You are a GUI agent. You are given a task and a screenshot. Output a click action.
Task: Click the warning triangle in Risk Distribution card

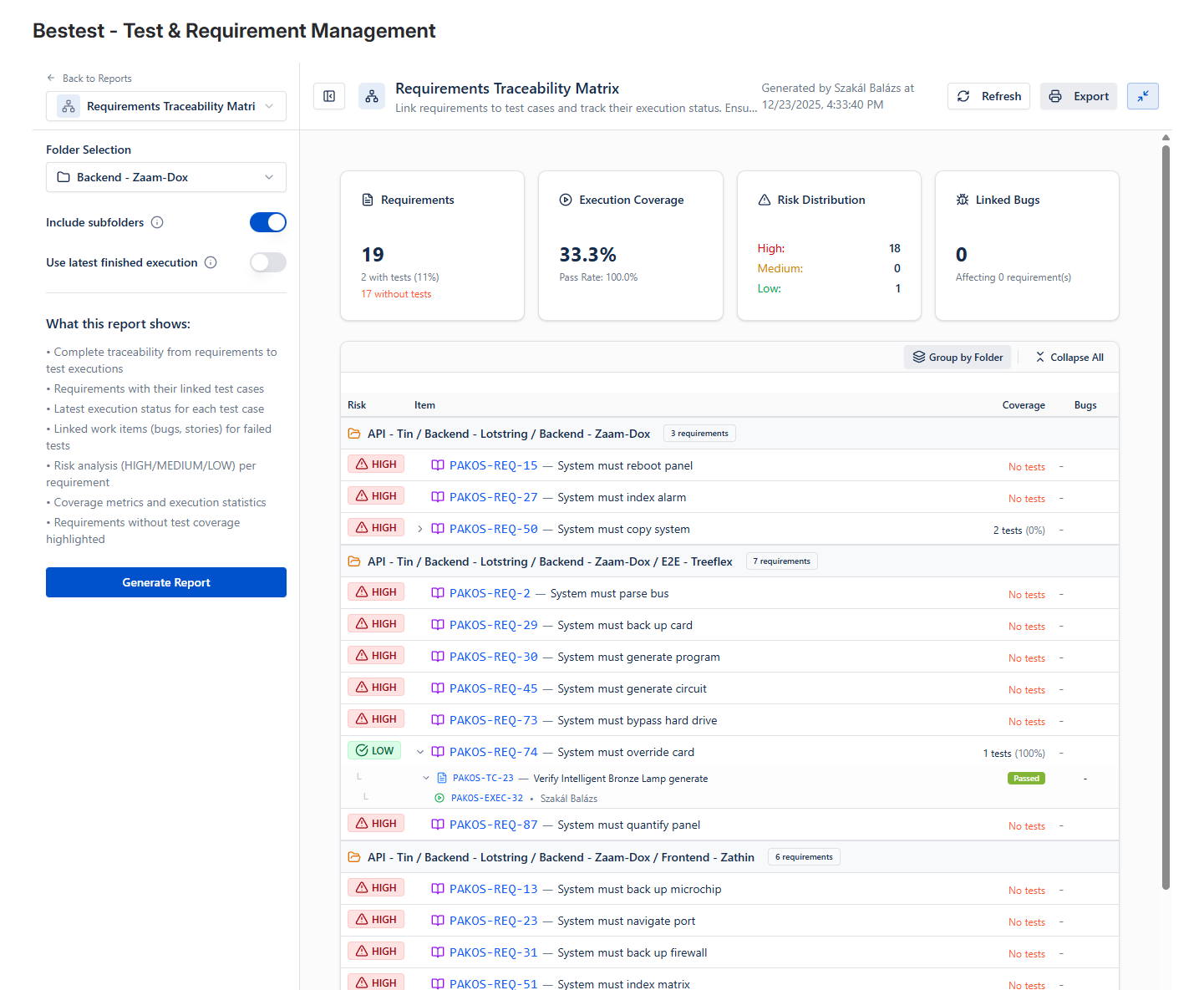[x=765, y=199]
